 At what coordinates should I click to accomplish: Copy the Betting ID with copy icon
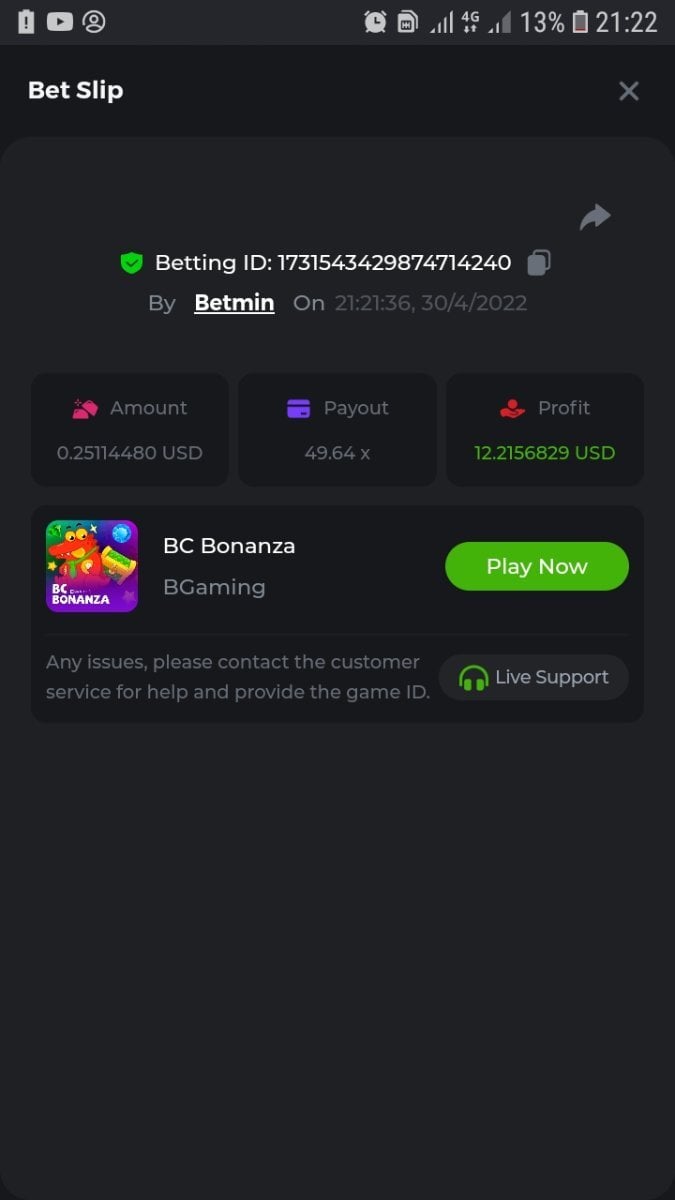539,263
